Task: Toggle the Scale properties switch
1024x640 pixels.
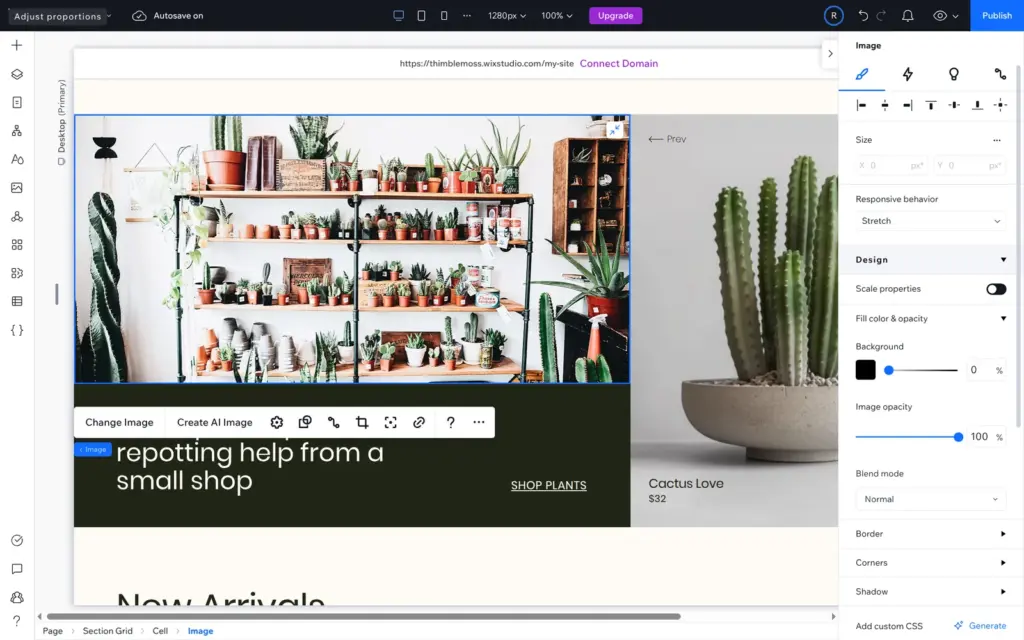Action: (996, 289)
